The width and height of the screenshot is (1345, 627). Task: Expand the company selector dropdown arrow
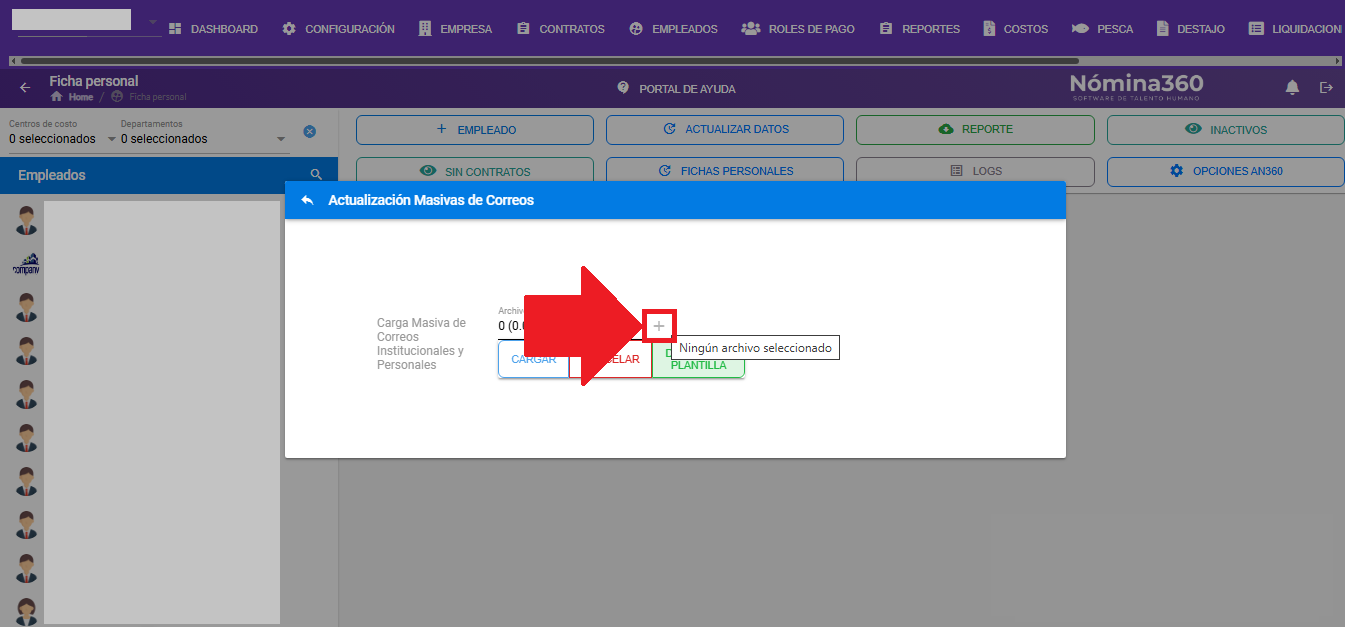tap(153, 21)
